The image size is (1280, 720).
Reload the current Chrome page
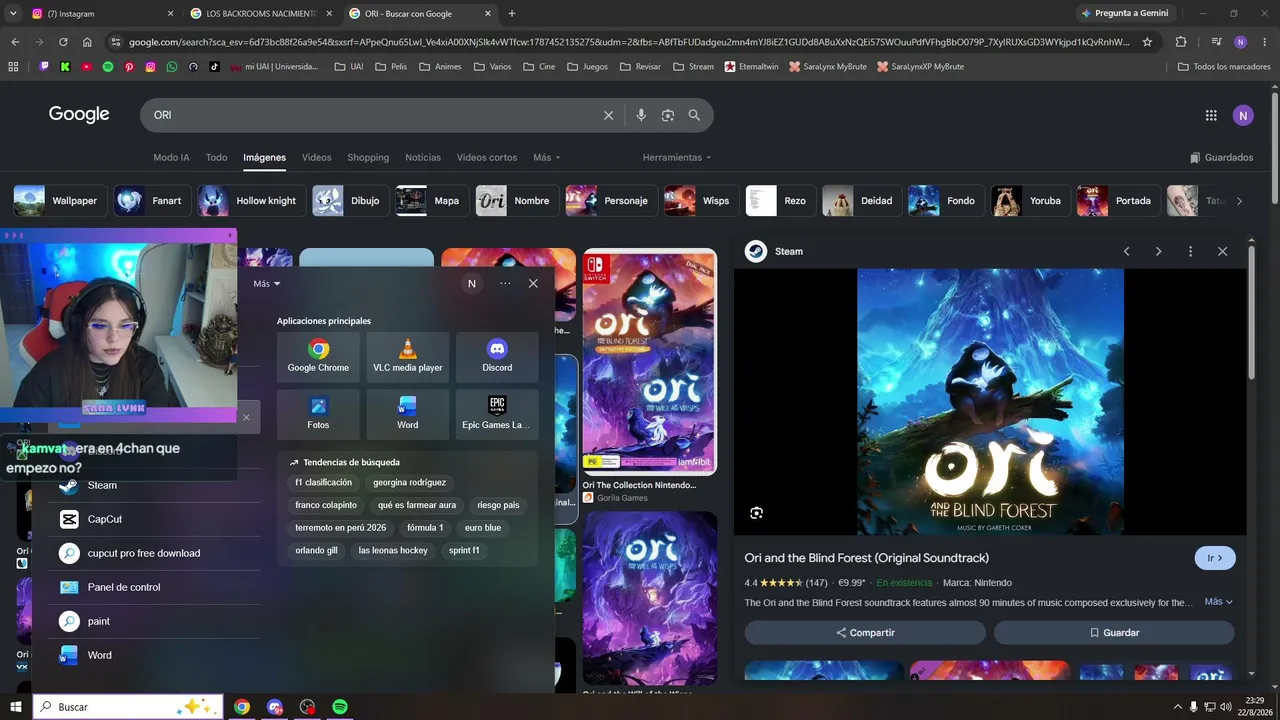(63, 42)
